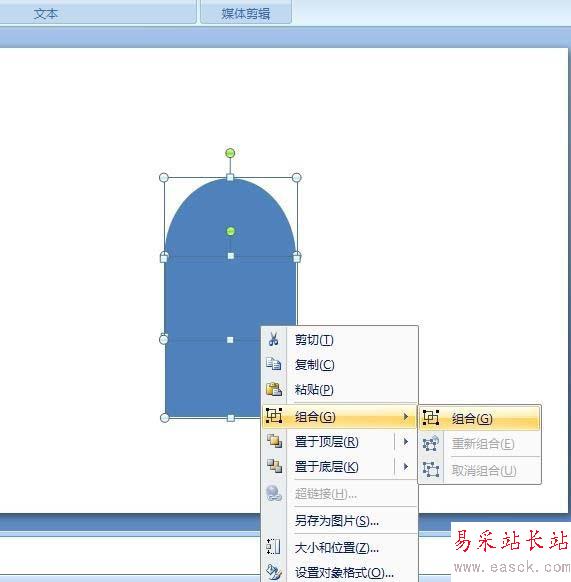The width and height of the screenshot is (571, 582).
Task: Click the top-left corner resize handle
Action: tap(164, 177)
